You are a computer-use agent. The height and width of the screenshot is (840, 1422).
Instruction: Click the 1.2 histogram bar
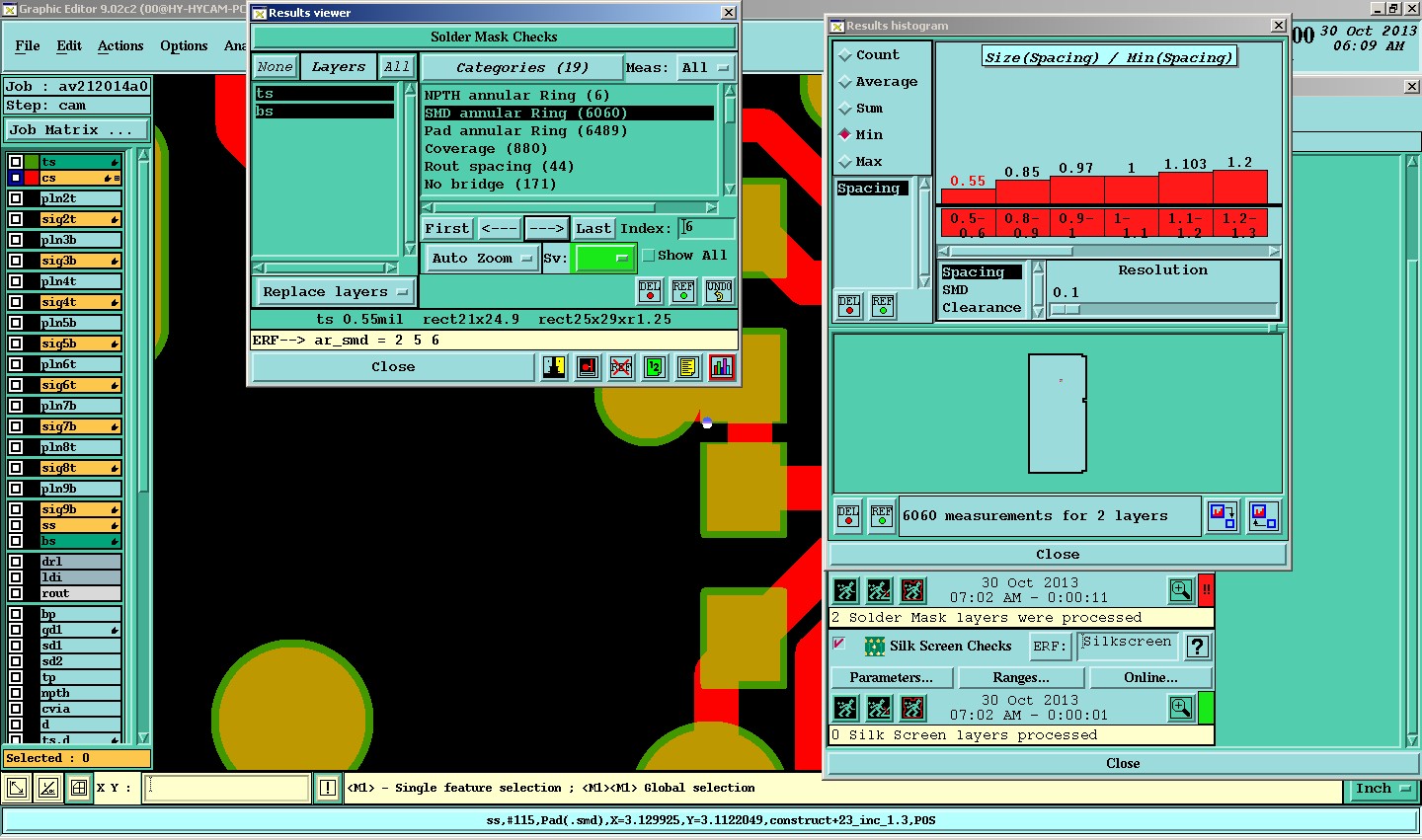(1240, 188)
